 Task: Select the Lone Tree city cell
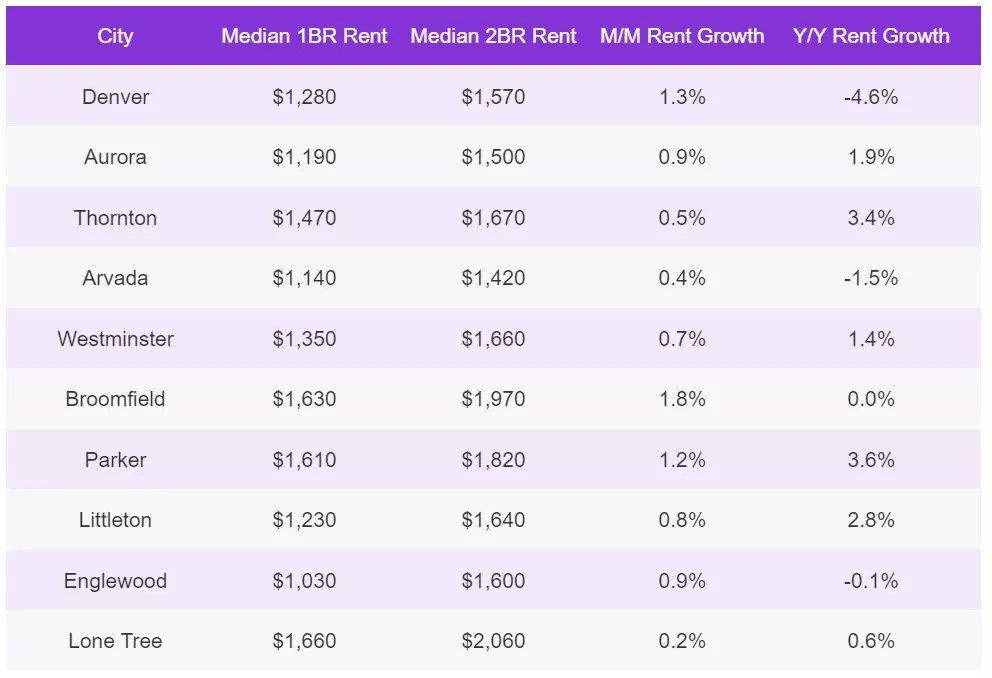(x=115, y=641)
